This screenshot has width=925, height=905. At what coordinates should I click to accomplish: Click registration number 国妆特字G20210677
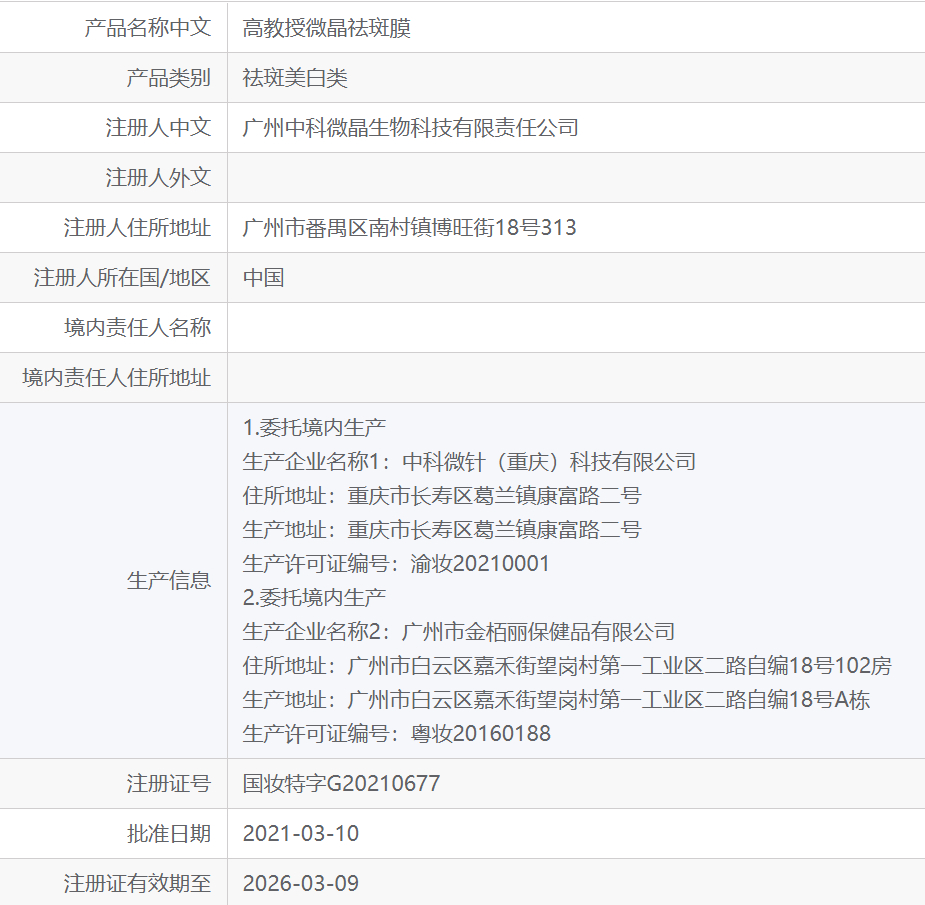[x=342, y=784]
